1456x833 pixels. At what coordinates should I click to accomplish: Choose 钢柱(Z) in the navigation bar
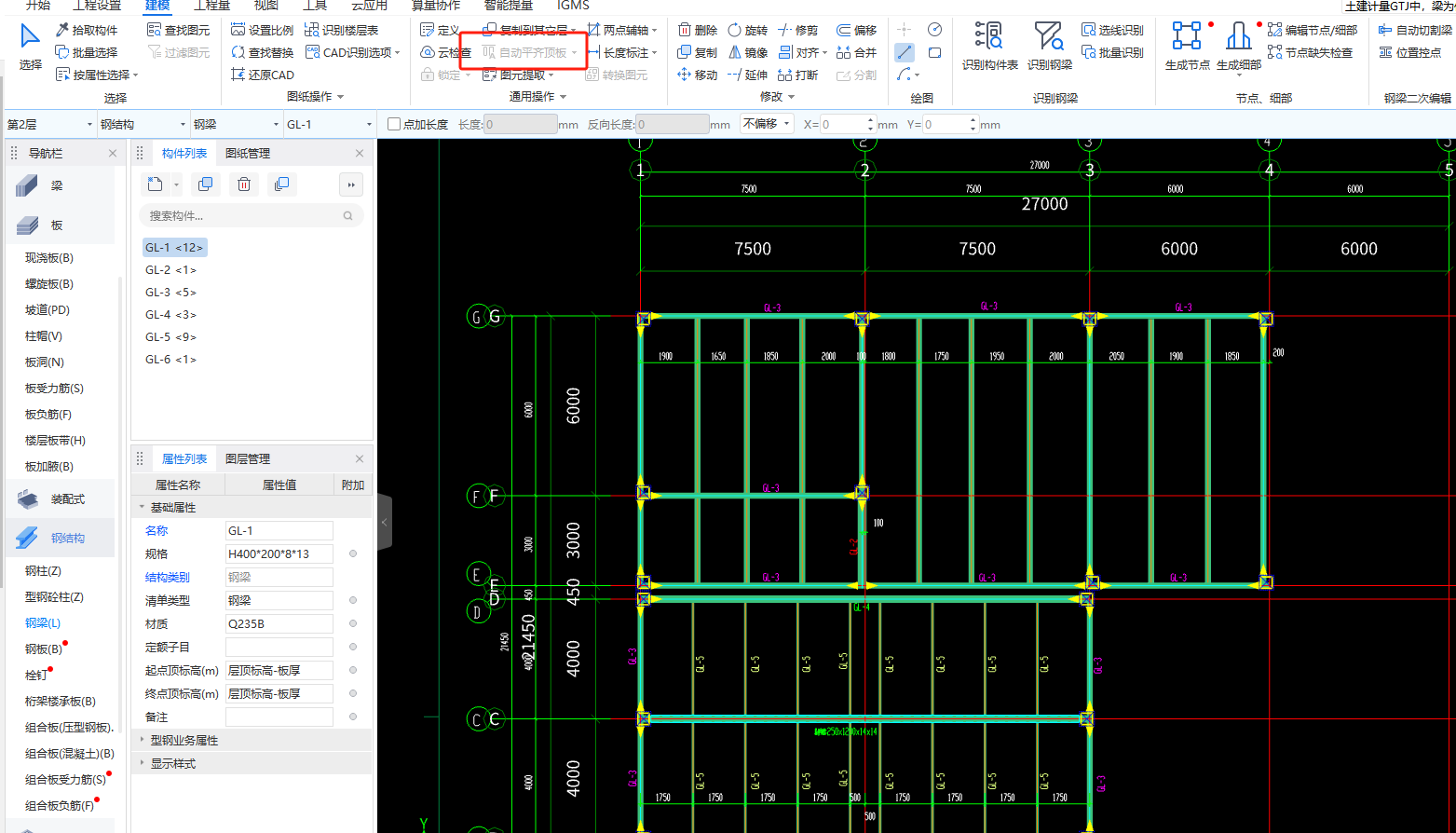coord(43,570)
